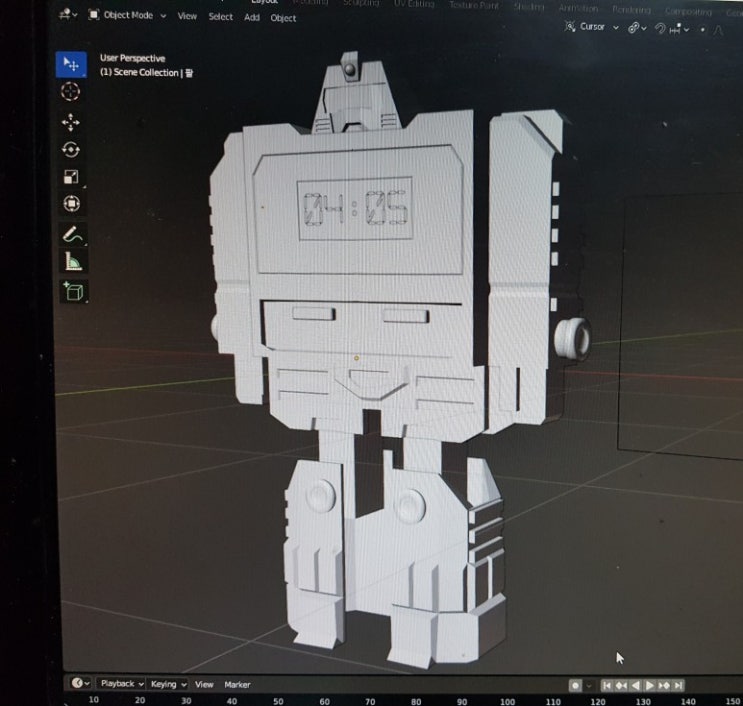This screenshot has height=706, width=743.
Task: Select the Rotate tool
Action: [x=71, y=149]
